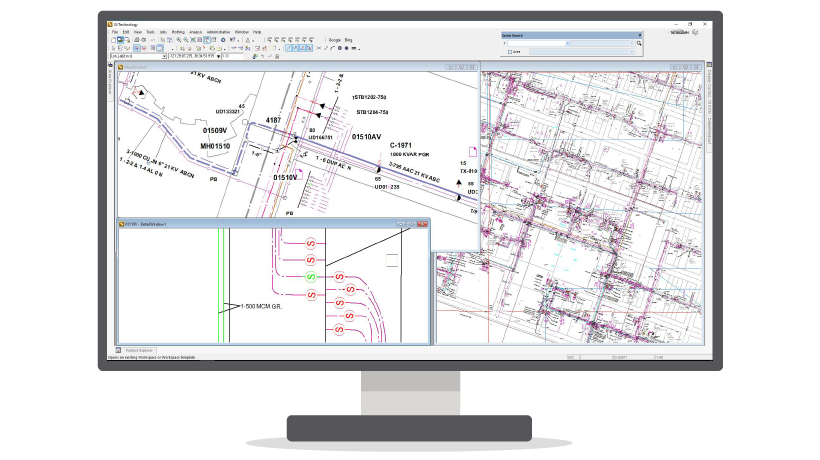This screenshot has width=820, height=460.
Task: Close the DetailWindow1 window
Action: [423, 223]
